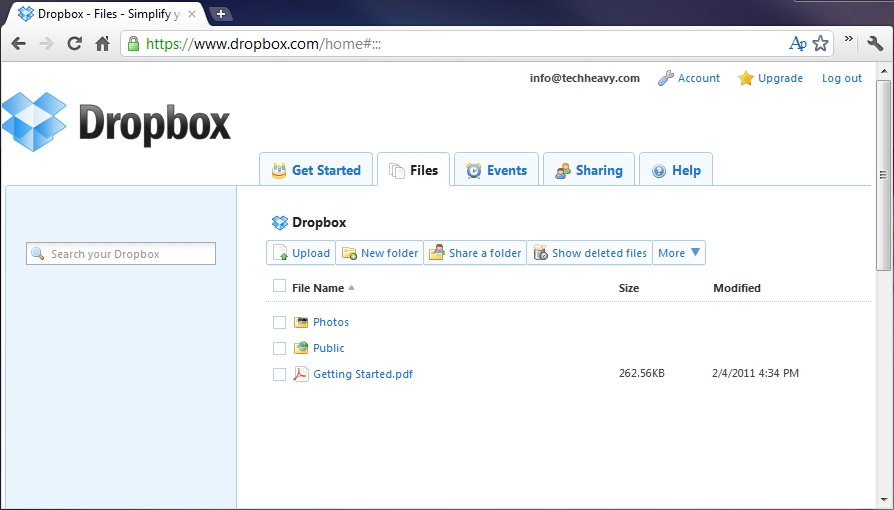Open the Events tab
The width and height of the screenshot is (894, 510).
tap(496, 169)
